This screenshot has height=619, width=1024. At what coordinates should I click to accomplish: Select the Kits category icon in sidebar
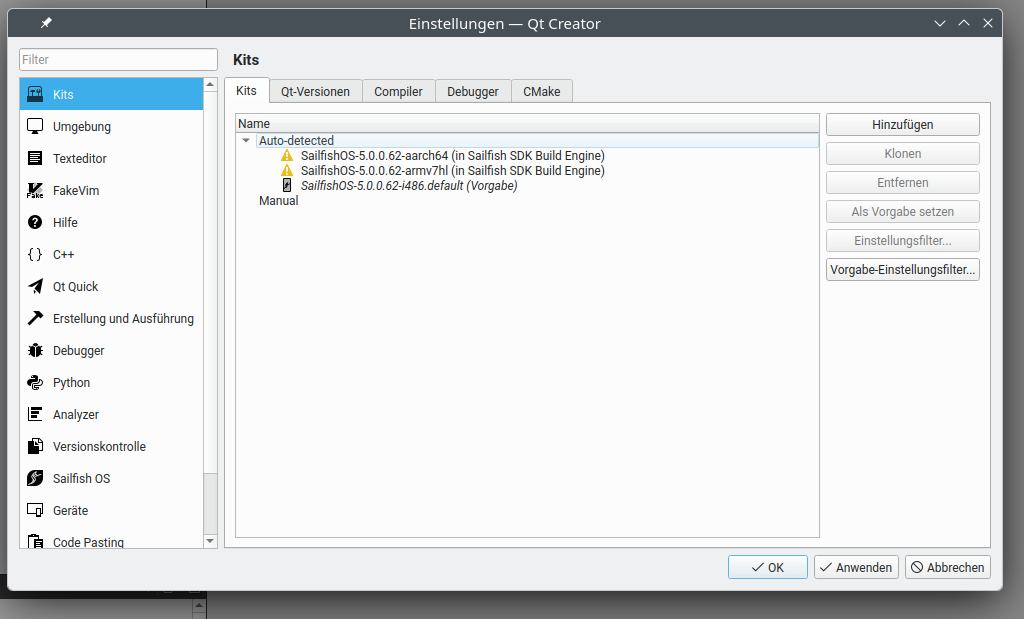click(35, 95)
